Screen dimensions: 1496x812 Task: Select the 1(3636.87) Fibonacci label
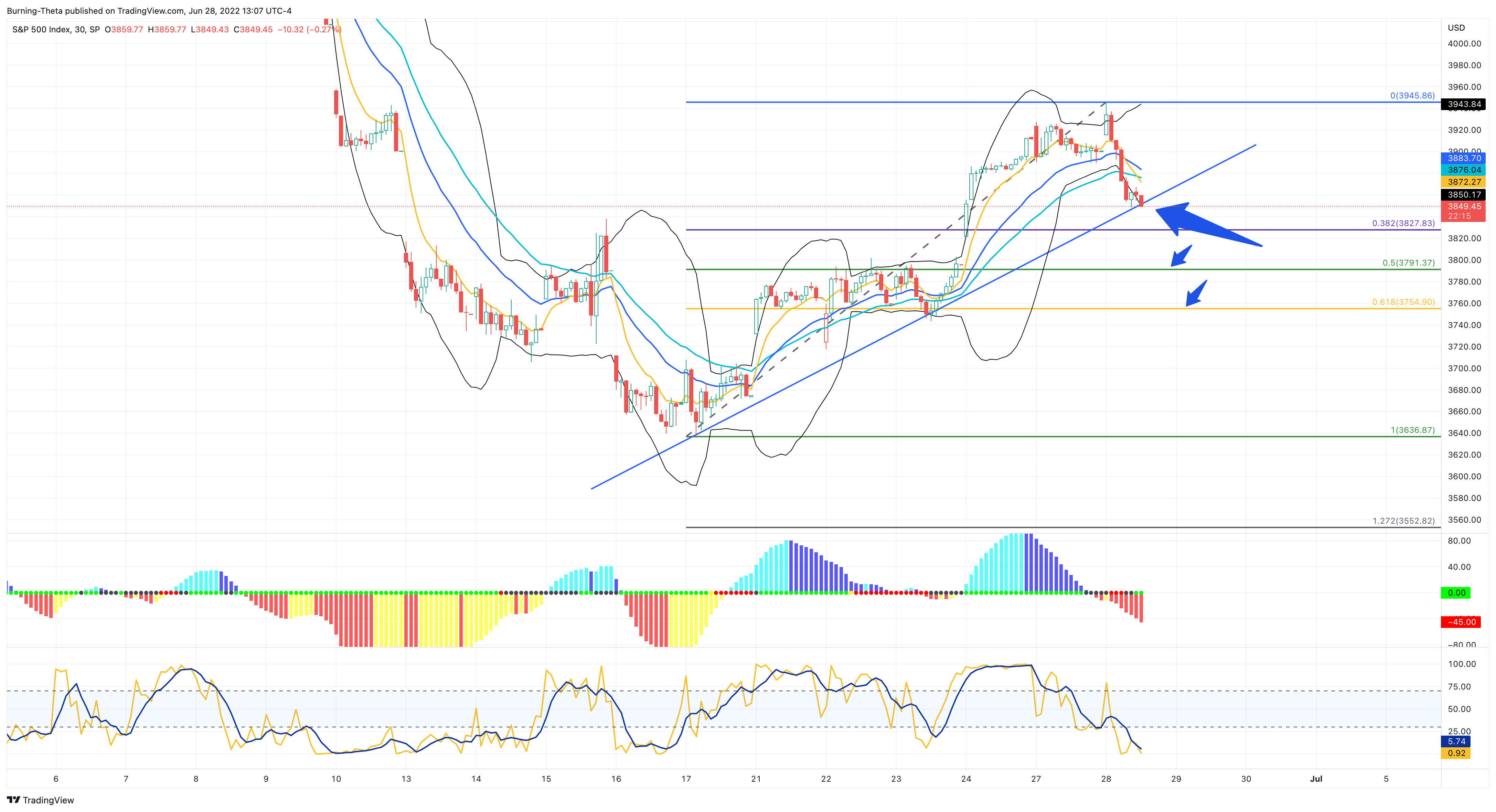pyautogui.click(x=1412, y=430)
